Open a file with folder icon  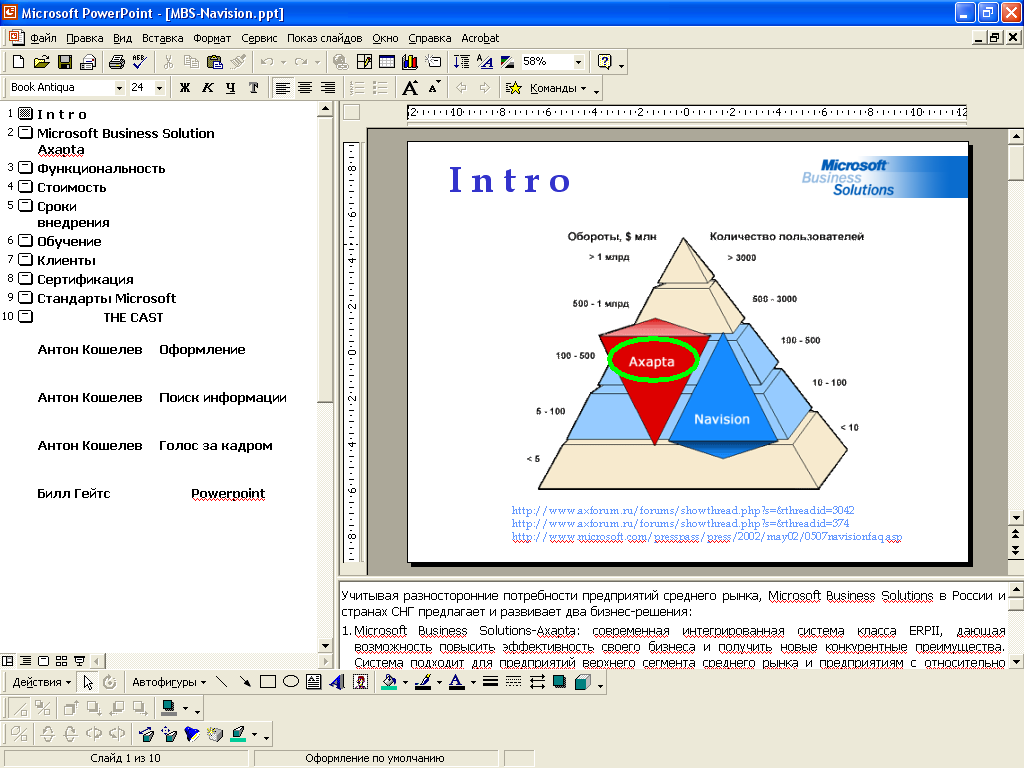coord(42,62)
